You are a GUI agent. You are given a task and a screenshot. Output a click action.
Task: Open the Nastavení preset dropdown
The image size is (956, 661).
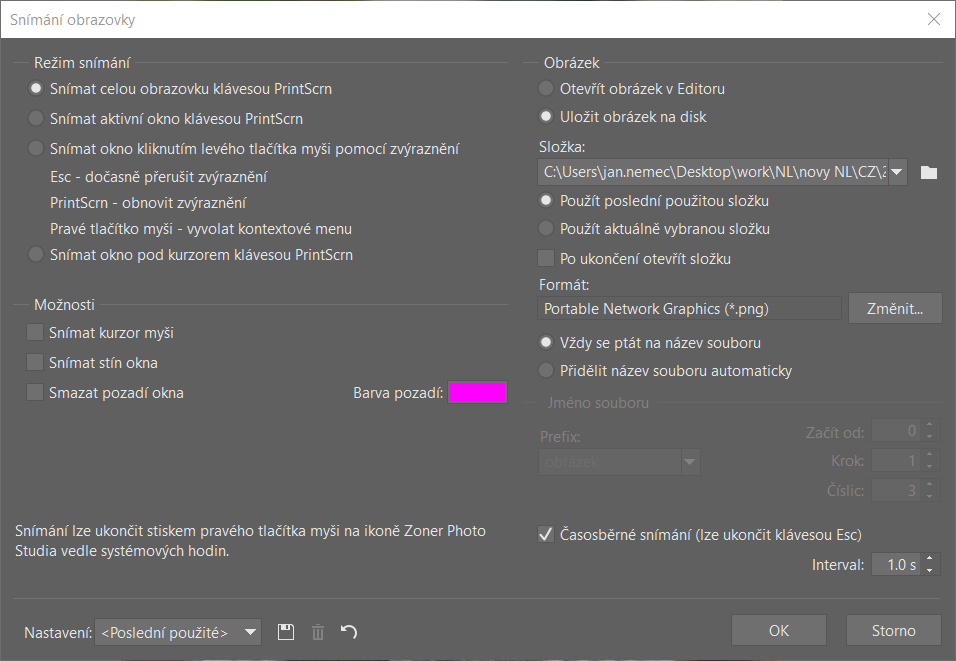251,632
